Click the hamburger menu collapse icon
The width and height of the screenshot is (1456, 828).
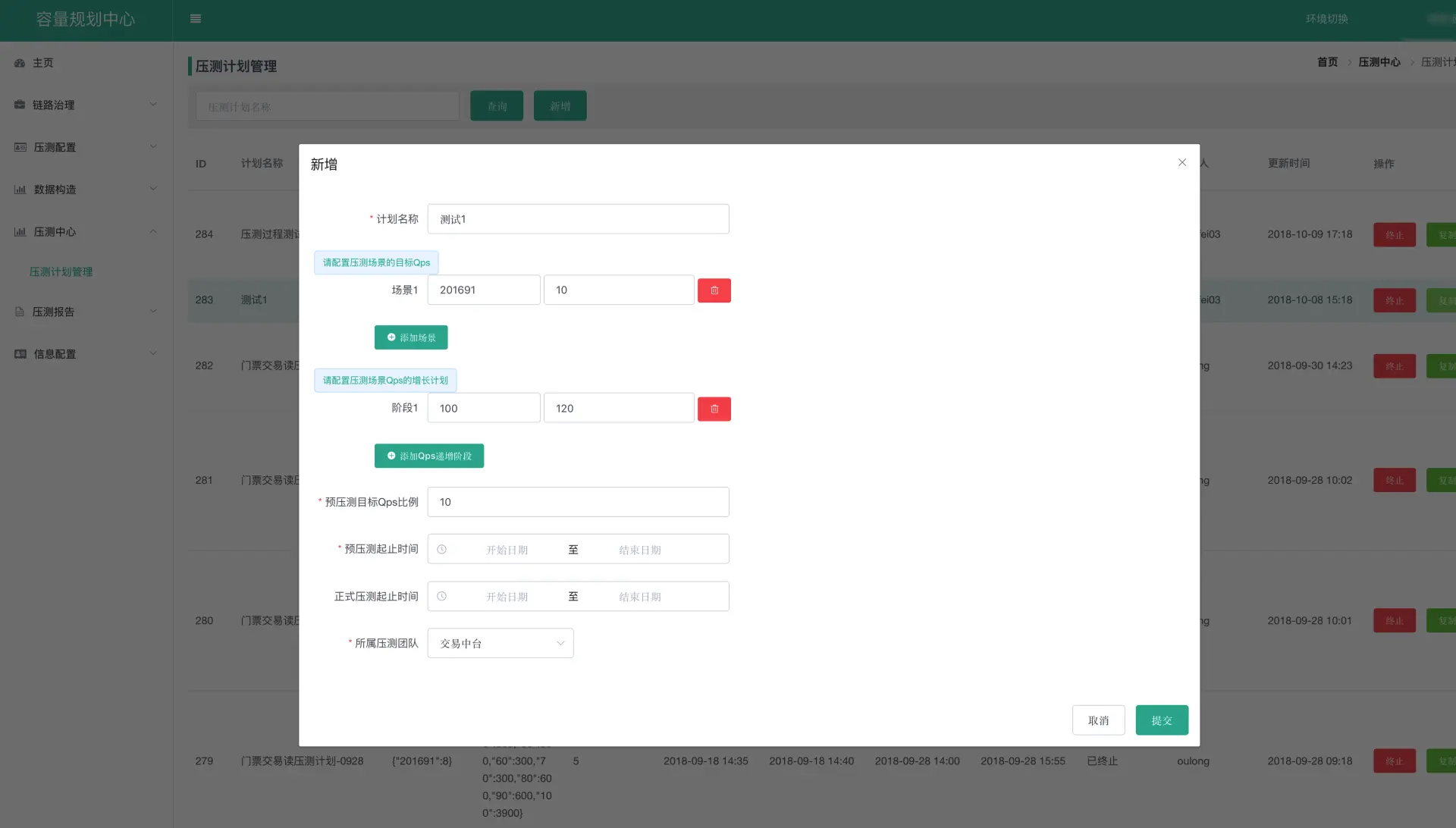pyautogui.click(x=196, y=19)
